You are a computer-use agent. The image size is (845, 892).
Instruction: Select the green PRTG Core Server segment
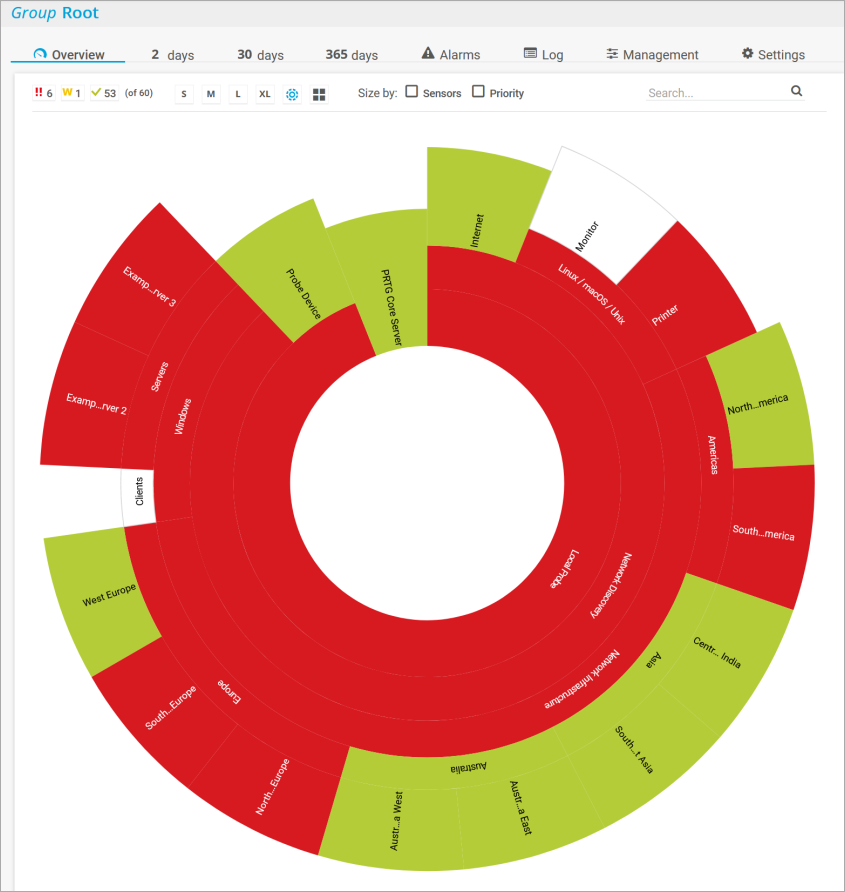tap(378, 280)
